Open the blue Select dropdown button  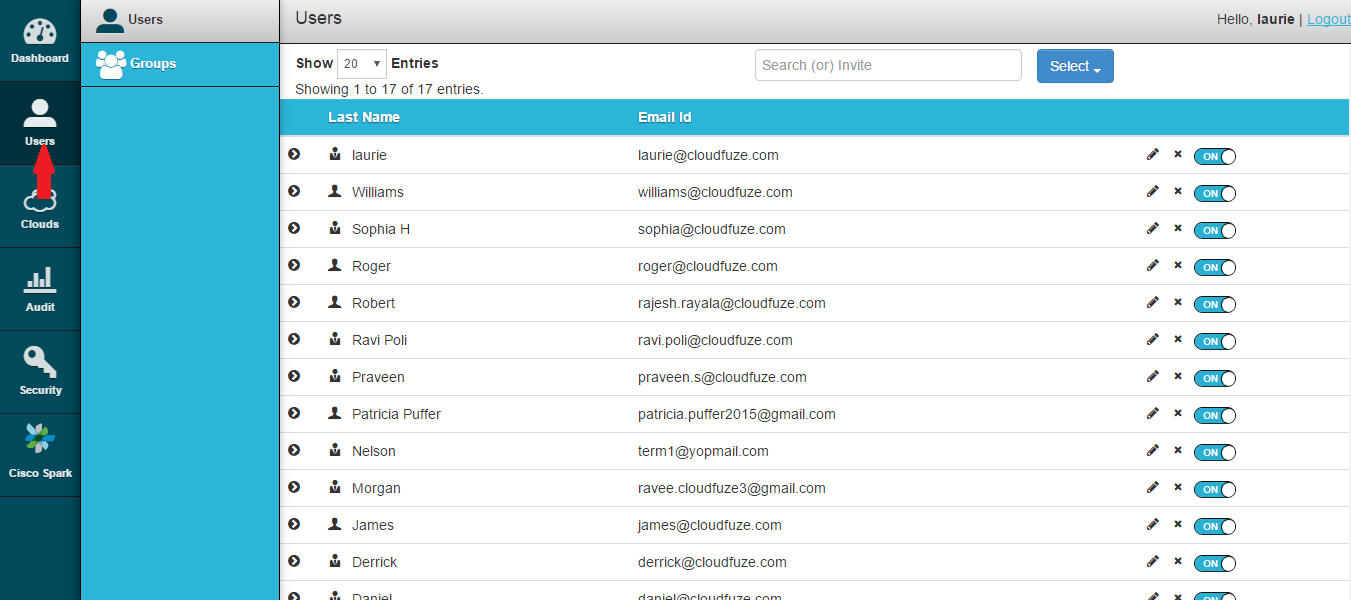(1075, 66)
